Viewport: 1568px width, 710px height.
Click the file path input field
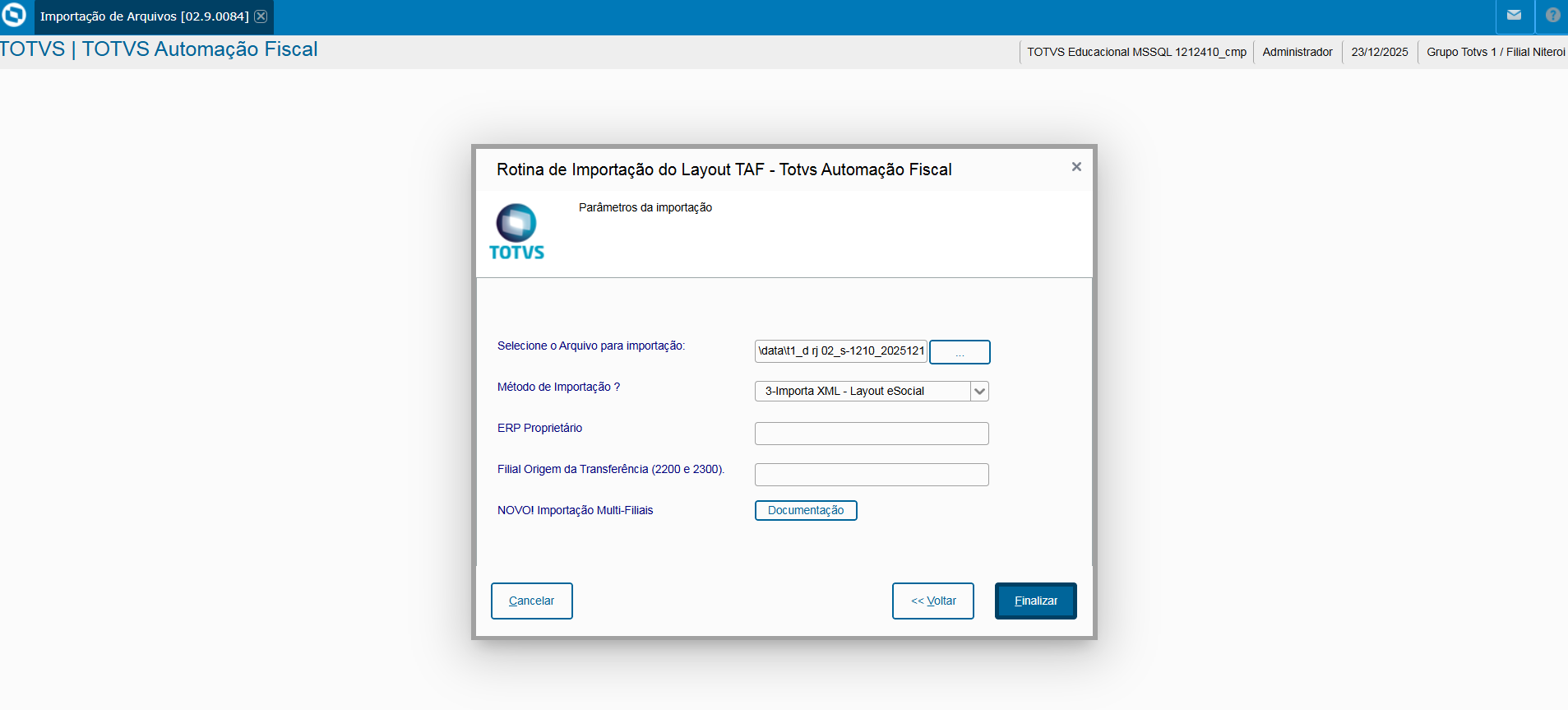click(x=840, y=351)
